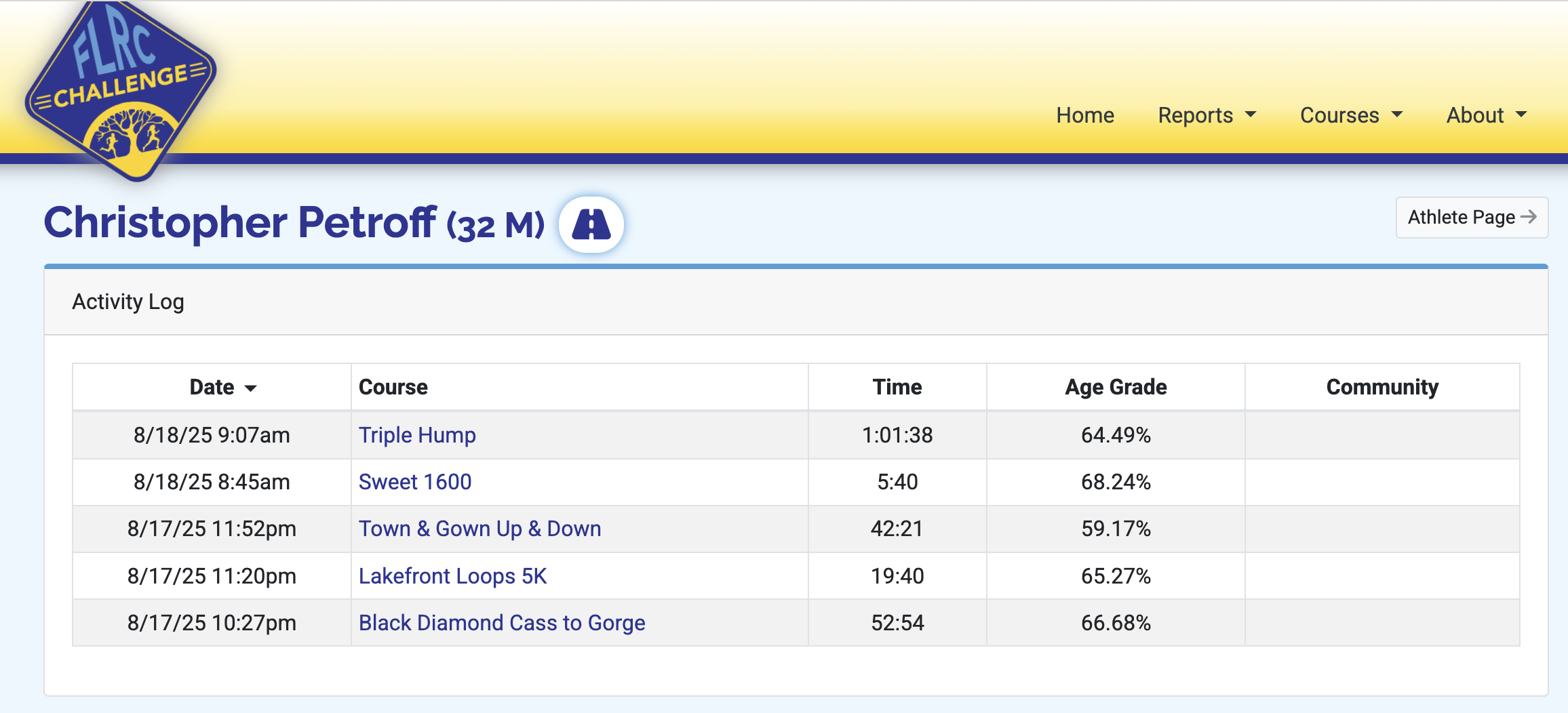Select the 8/18/25 9:07am date cell
Image resolution: width=1568 pixels, height=713 pixels.
tap(212, 435)
